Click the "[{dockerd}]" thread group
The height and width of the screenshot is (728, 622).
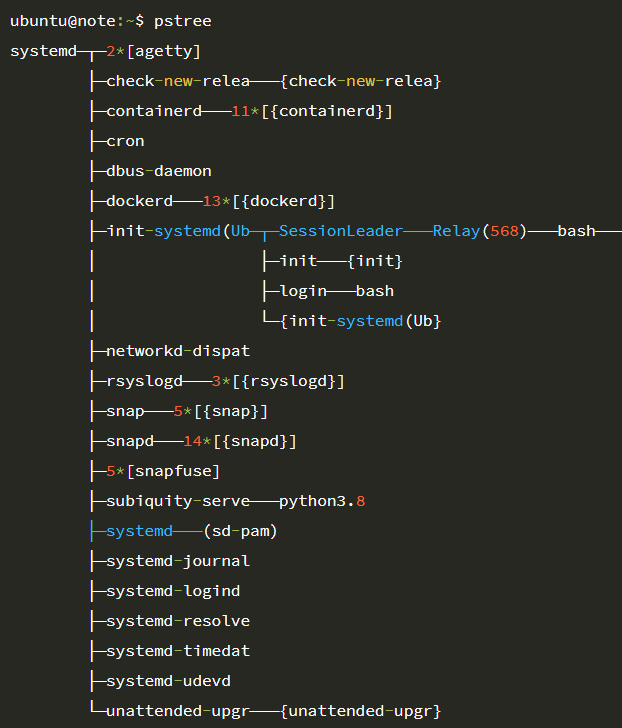point(284,201)
